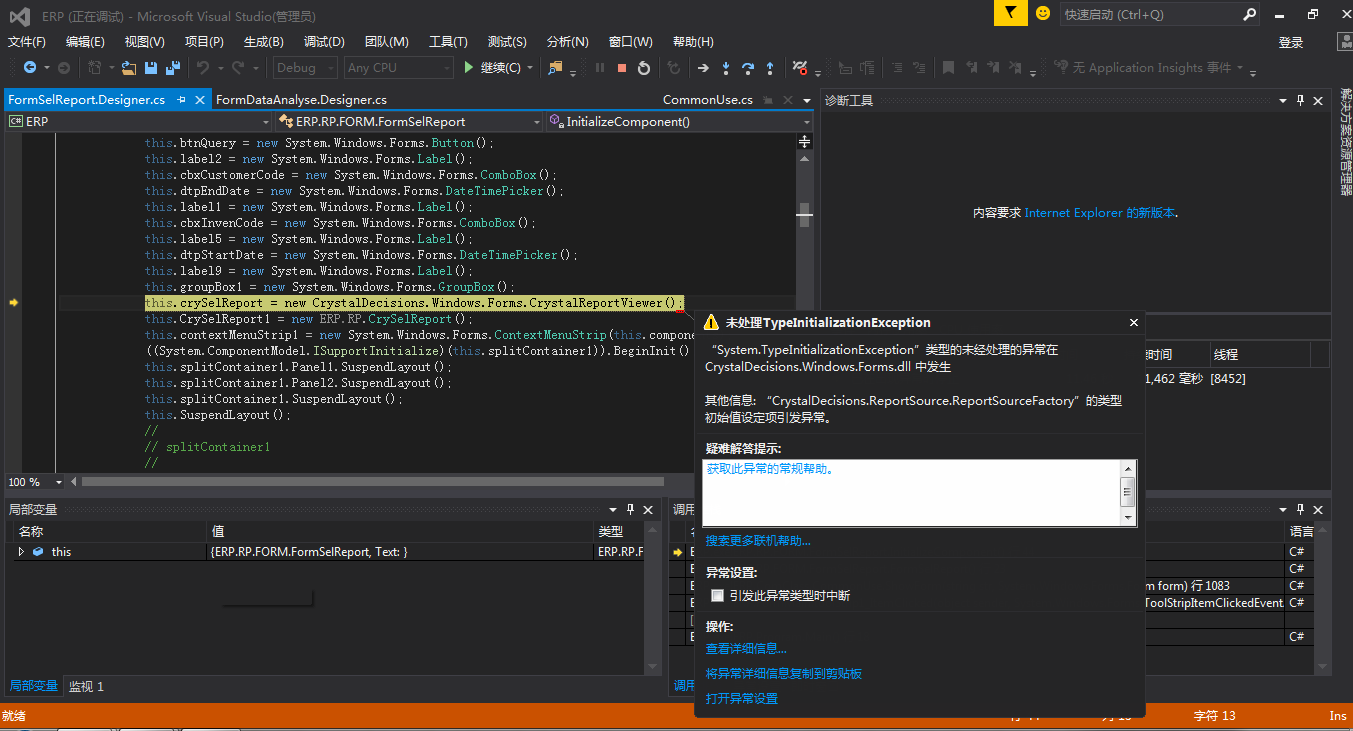Click the editor vertical scrollbar thumb
Image resolution: width=1353 pixels, height=731 pixels.
(x=805, y=213)
